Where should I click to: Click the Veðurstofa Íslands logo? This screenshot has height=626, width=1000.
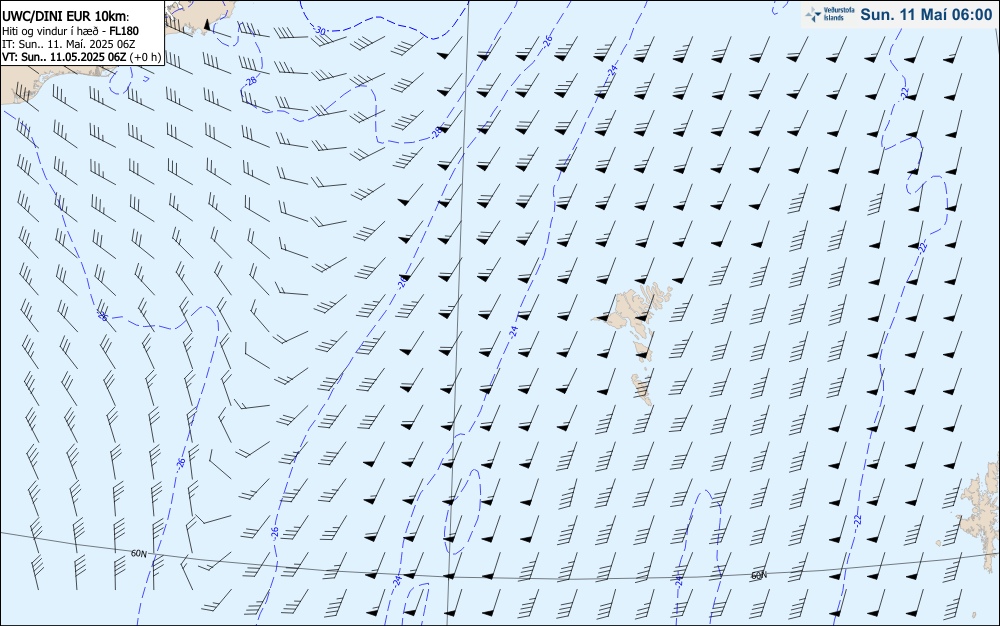(x=830, y=14)
